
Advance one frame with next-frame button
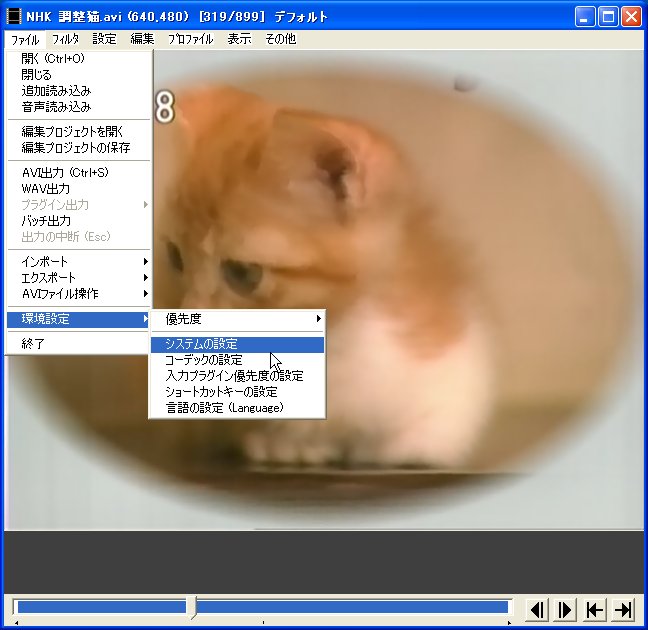coord(565,610)
